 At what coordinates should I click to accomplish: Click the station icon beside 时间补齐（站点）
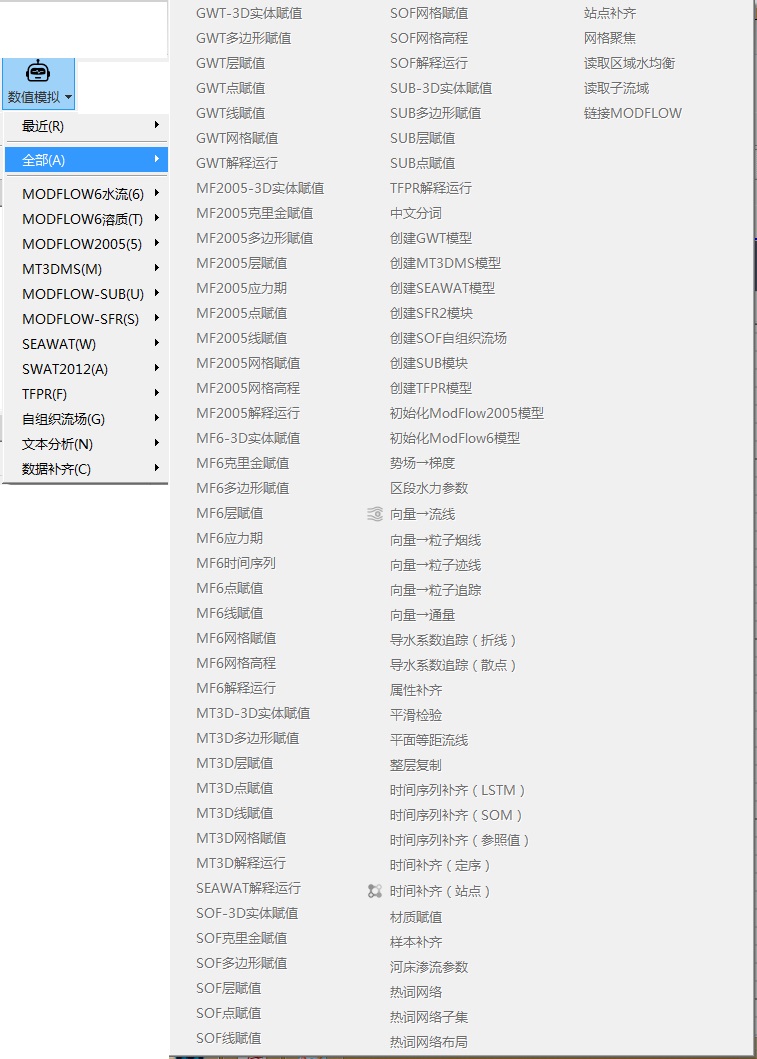[375, 892]
